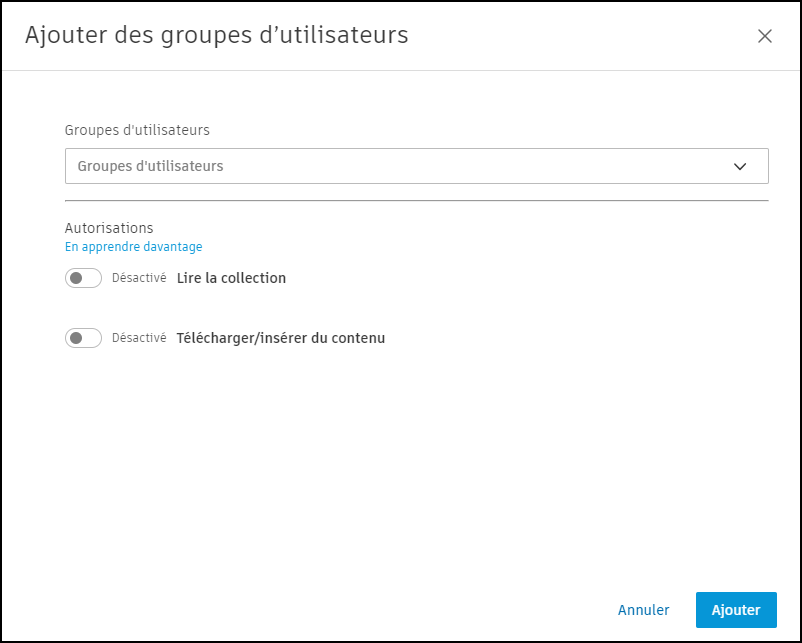Click the toggle knob next to Lire la collection

coord(78,278)
